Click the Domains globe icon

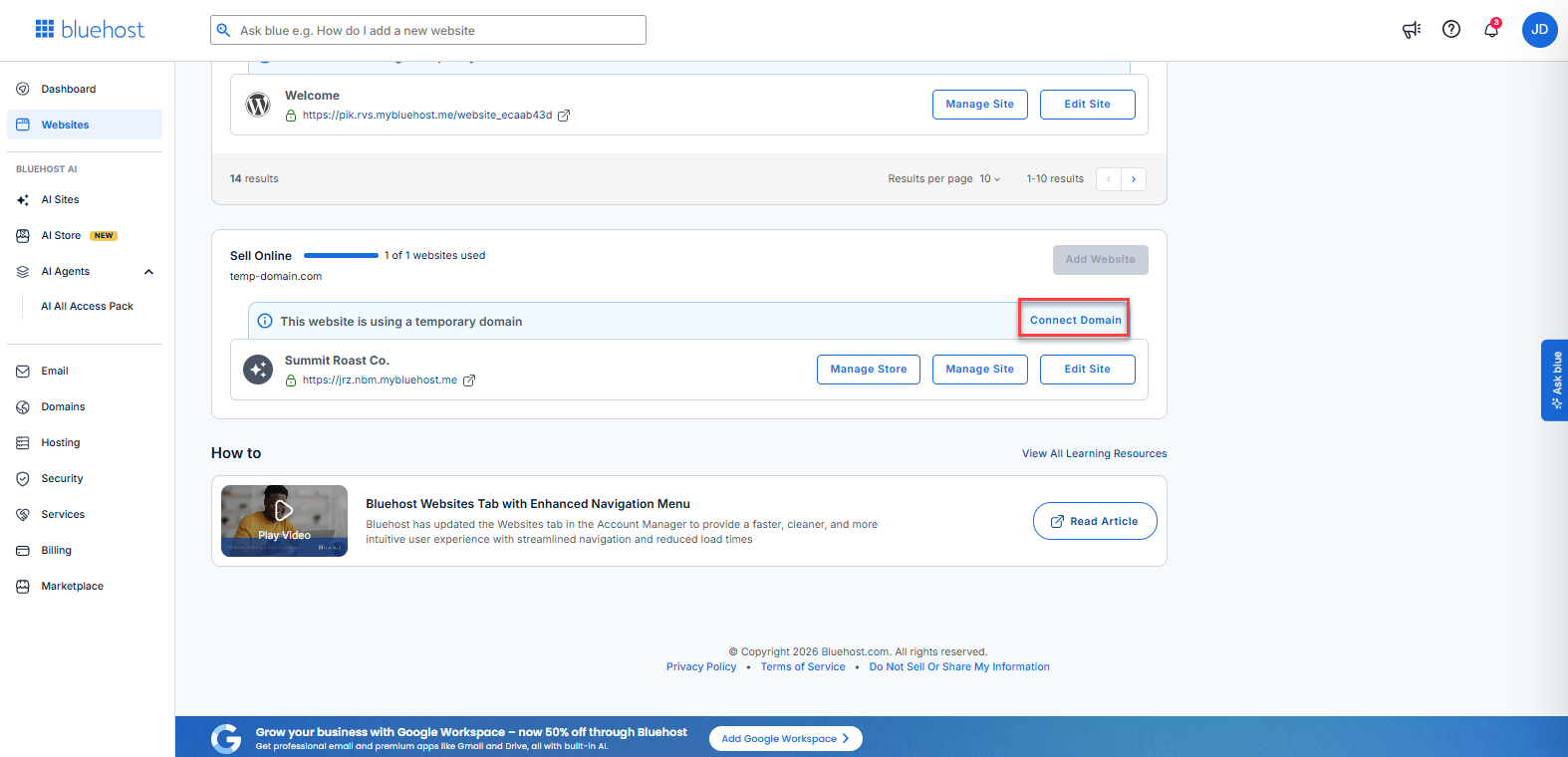tap(23, 407)
